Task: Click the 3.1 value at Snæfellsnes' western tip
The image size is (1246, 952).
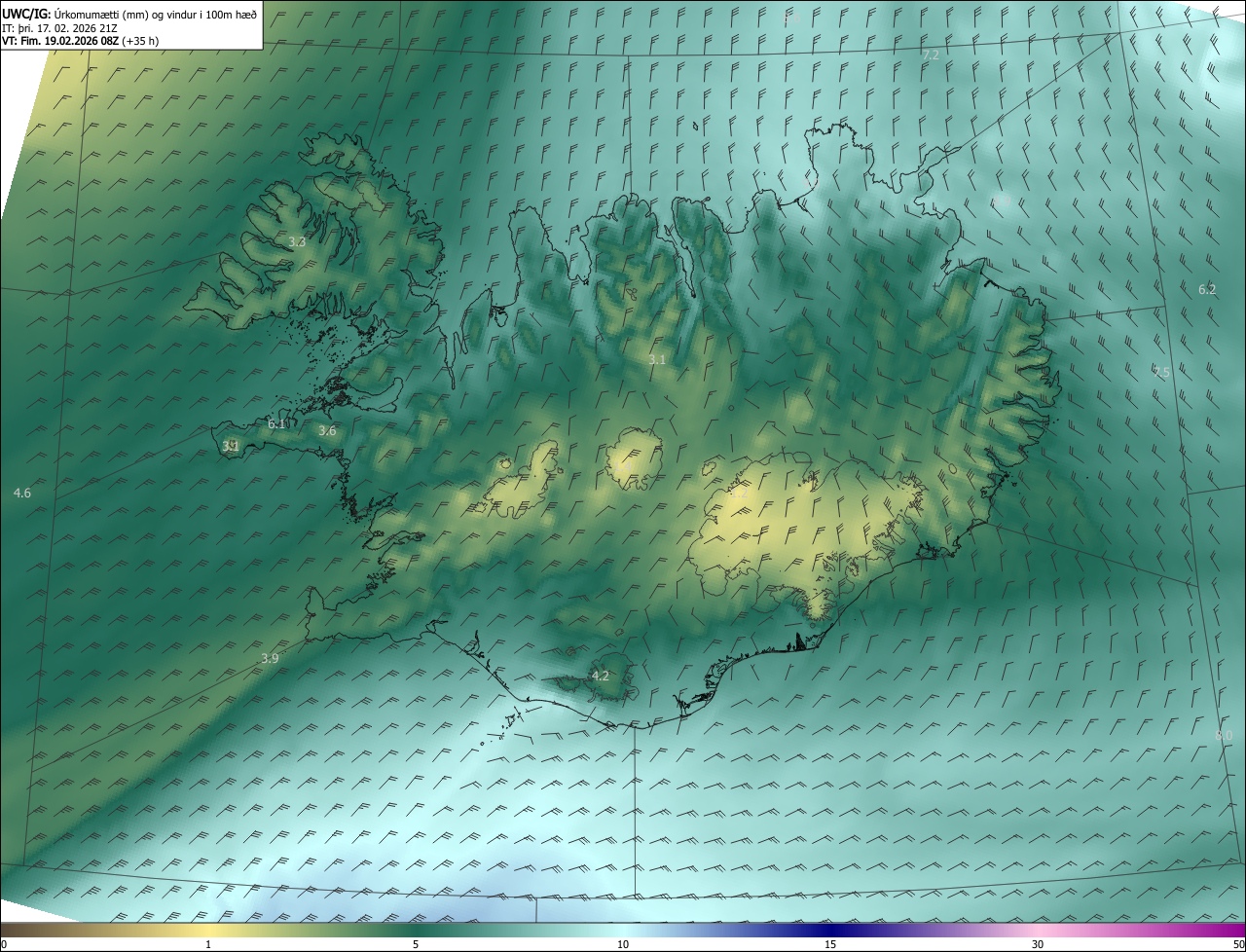Action: (231, 446)
